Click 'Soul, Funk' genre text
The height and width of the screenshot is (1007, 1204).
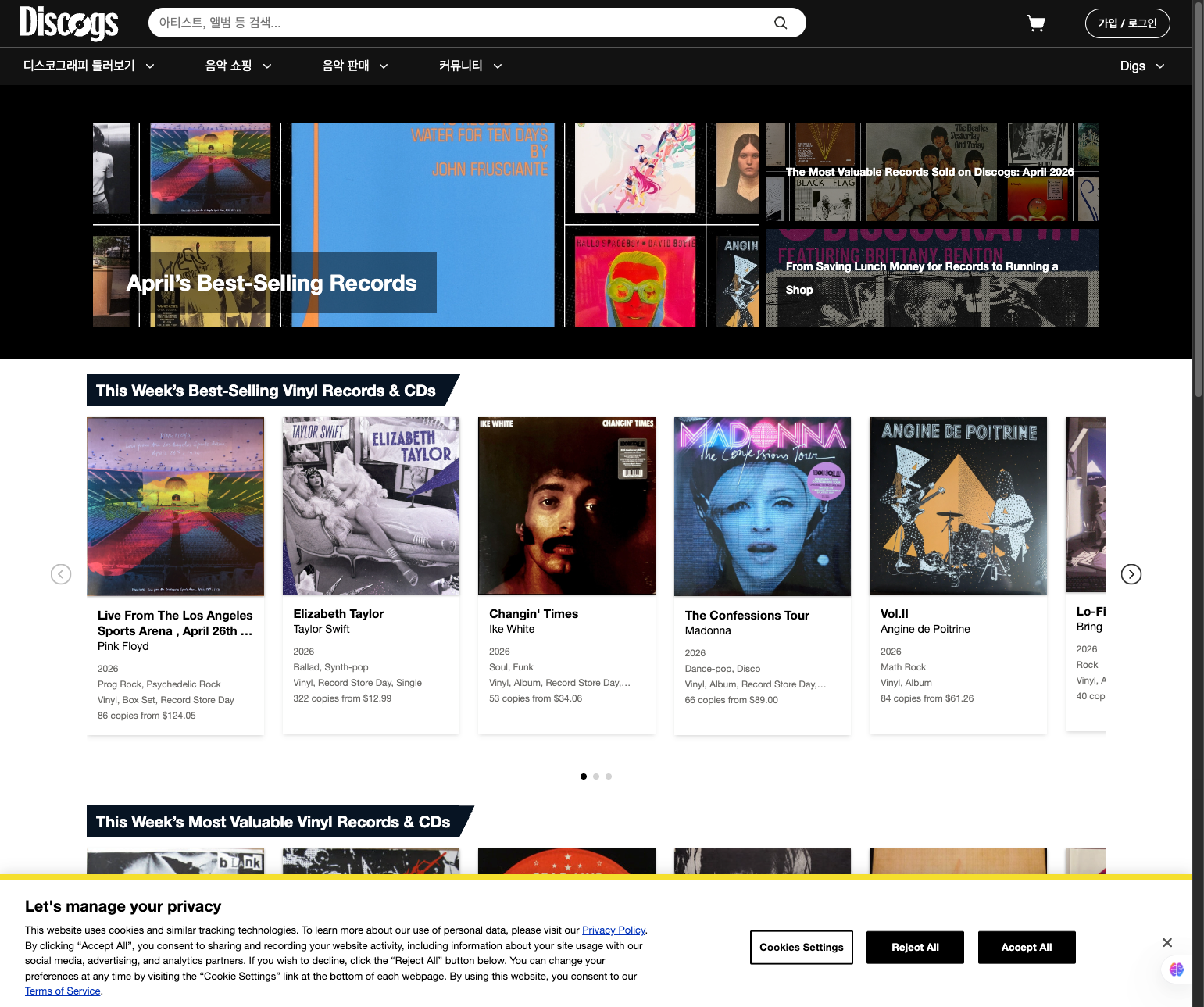[x=511, y=667]
